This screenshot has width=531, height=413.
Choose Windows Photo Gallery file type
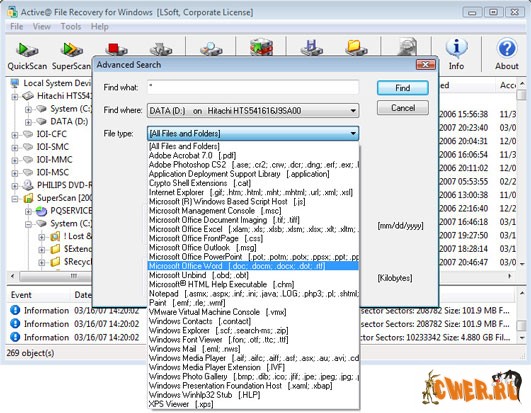253,376
